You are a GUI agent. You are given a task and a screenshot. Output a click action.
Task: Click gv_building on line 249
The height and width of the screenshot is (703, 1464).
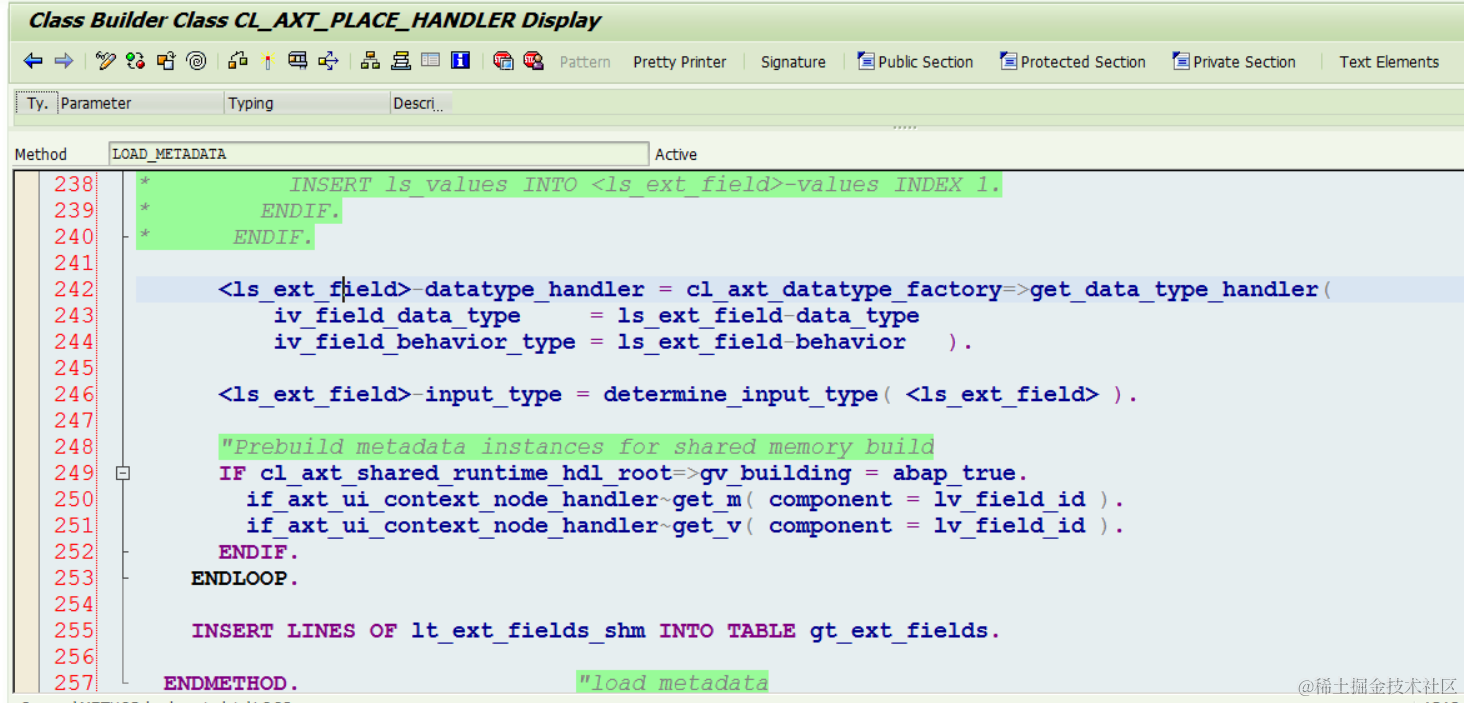775,473
